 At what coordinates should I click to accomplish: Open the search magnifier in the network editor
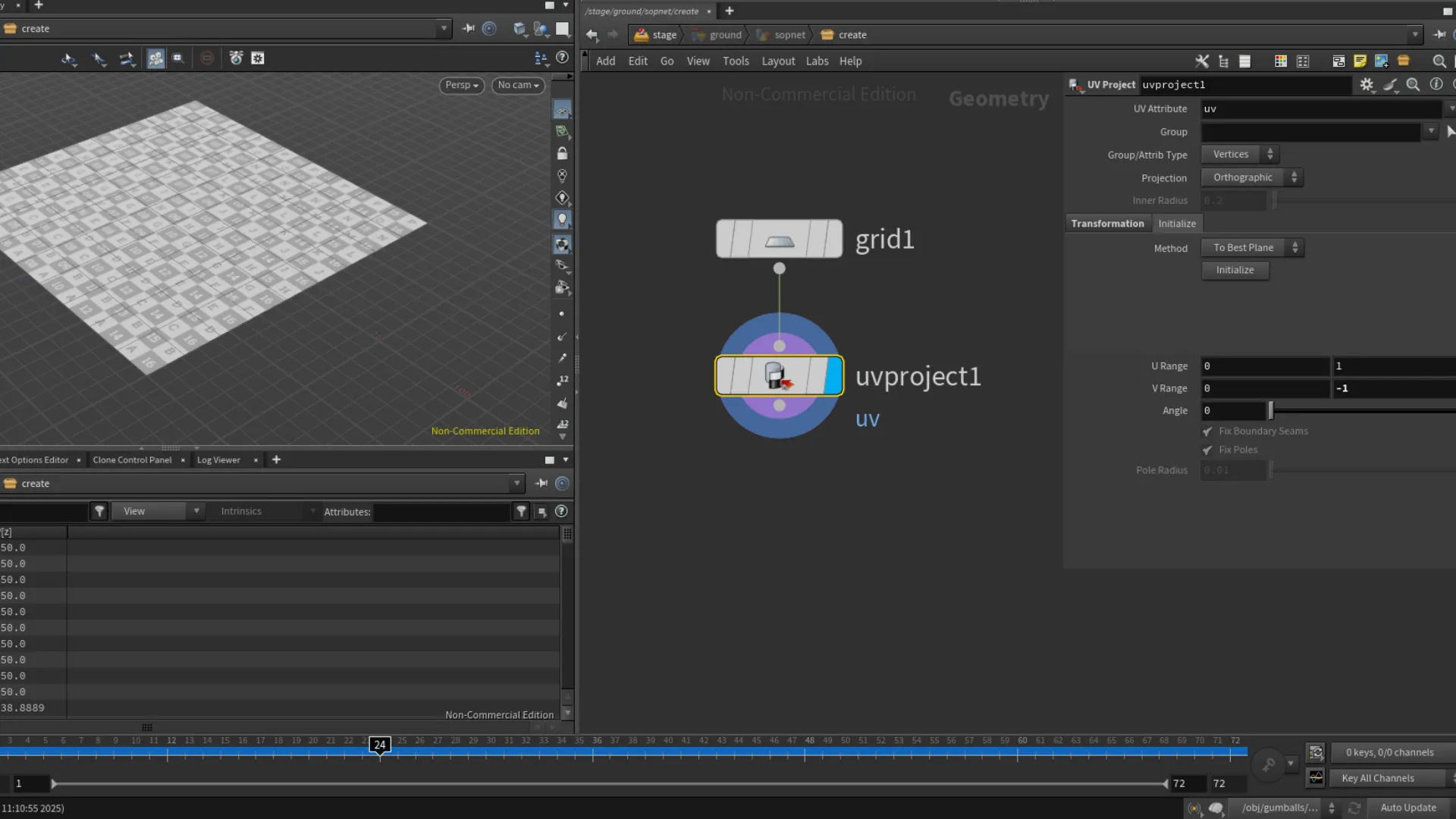[x=1438, y=61]
